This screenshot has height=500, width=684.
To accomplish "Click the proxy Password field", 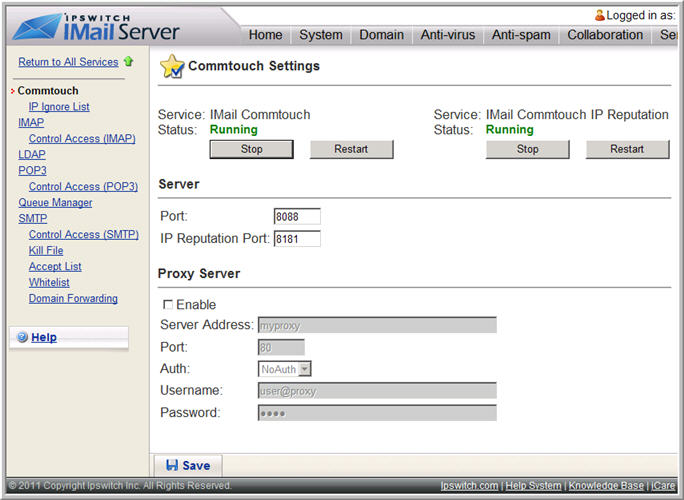I will coord(377,413).
